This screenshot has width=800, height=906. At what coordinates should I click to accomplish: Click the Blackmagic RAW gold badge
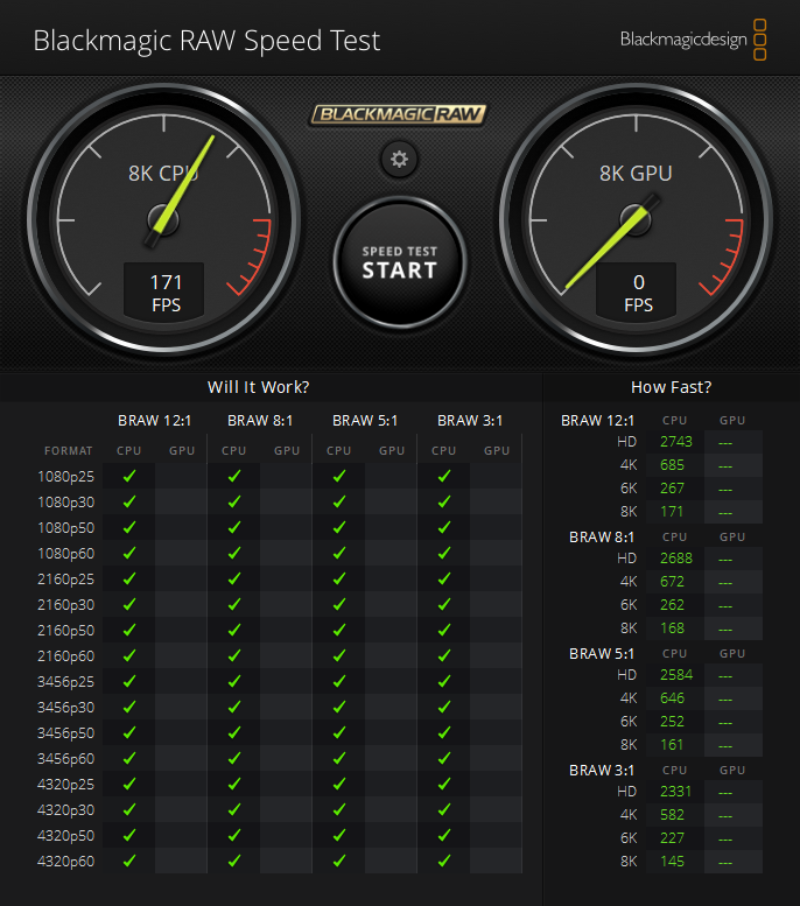tap(399, 114)
